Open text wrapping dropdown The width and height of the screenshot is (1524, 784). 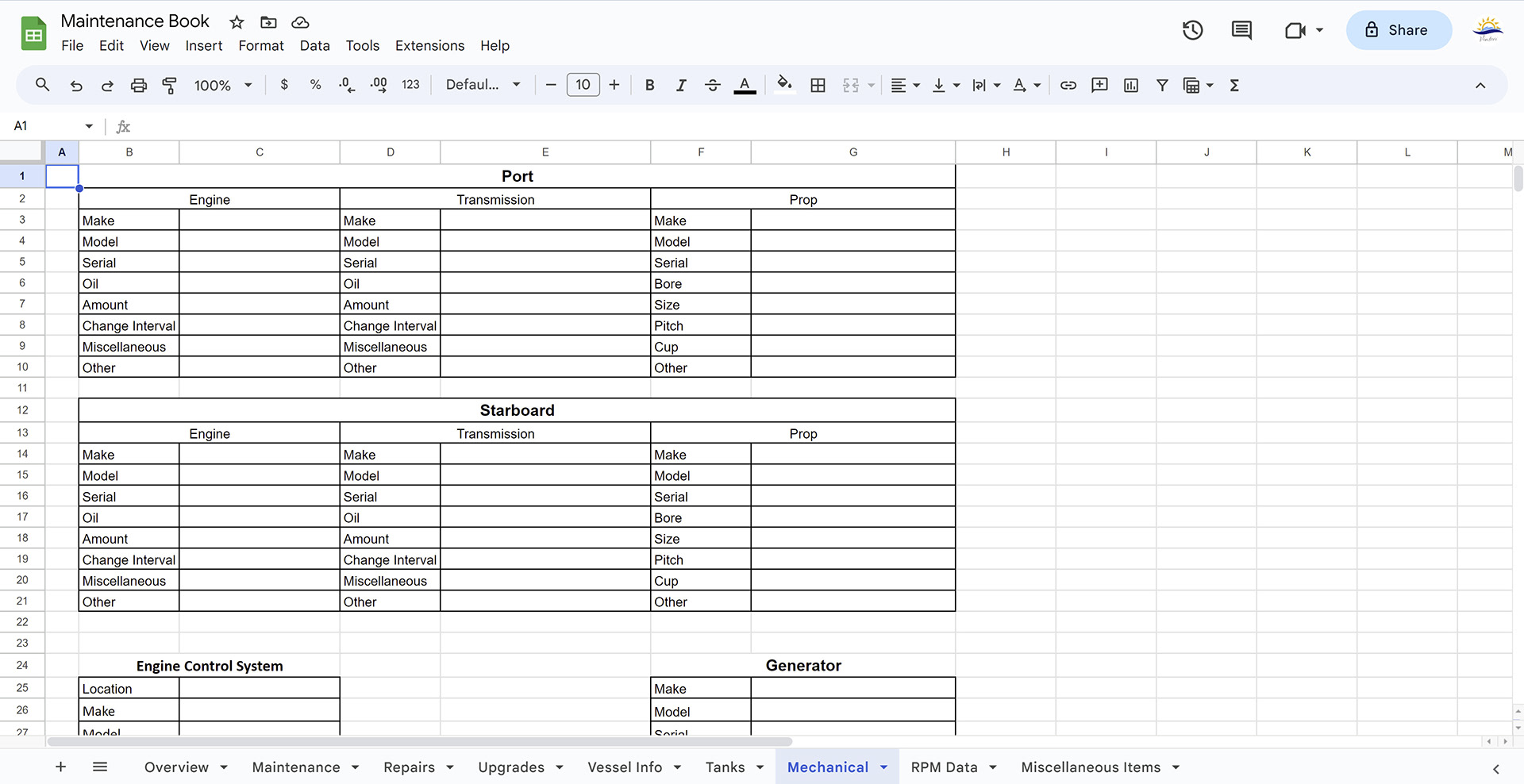[x=987, y=85]
